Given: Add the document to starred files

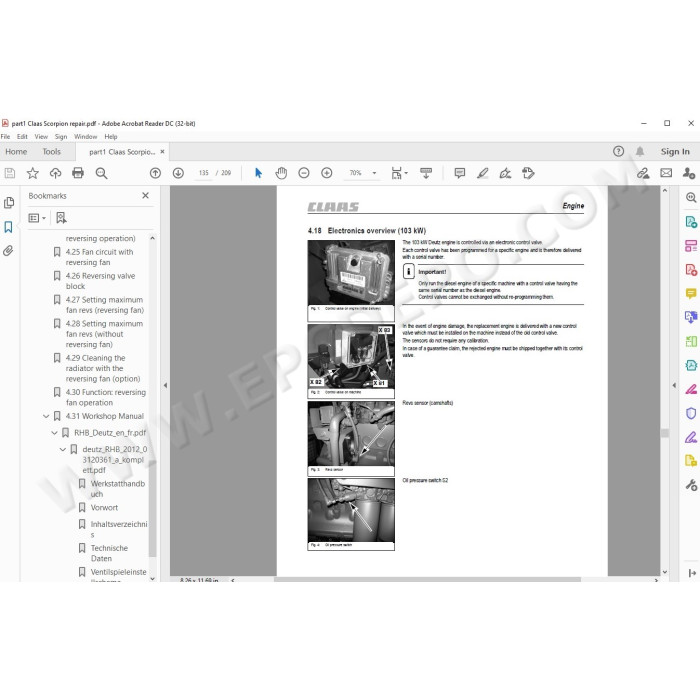Looking at the screenshot, I should 33,173.
